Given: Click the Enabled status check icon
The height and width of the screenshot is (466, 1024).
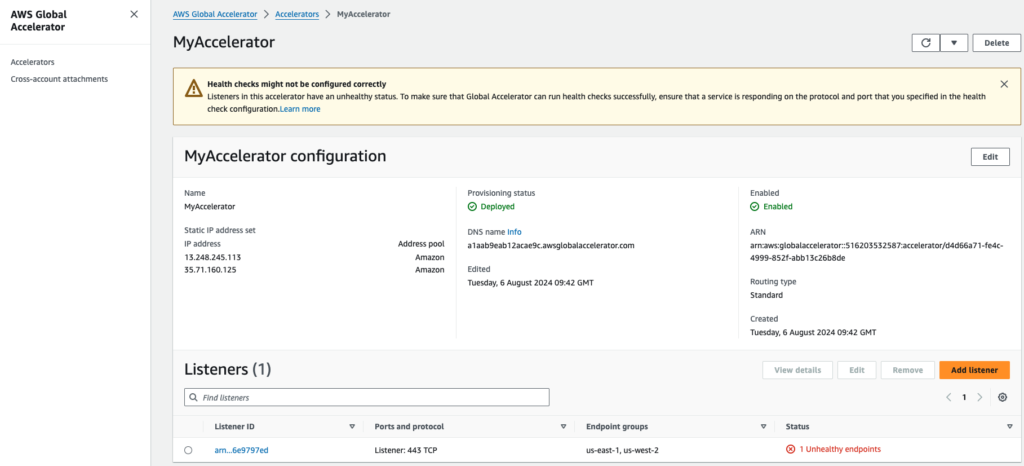Looking at the screenshot, I should pyautogui.click(x=754, y=206).
